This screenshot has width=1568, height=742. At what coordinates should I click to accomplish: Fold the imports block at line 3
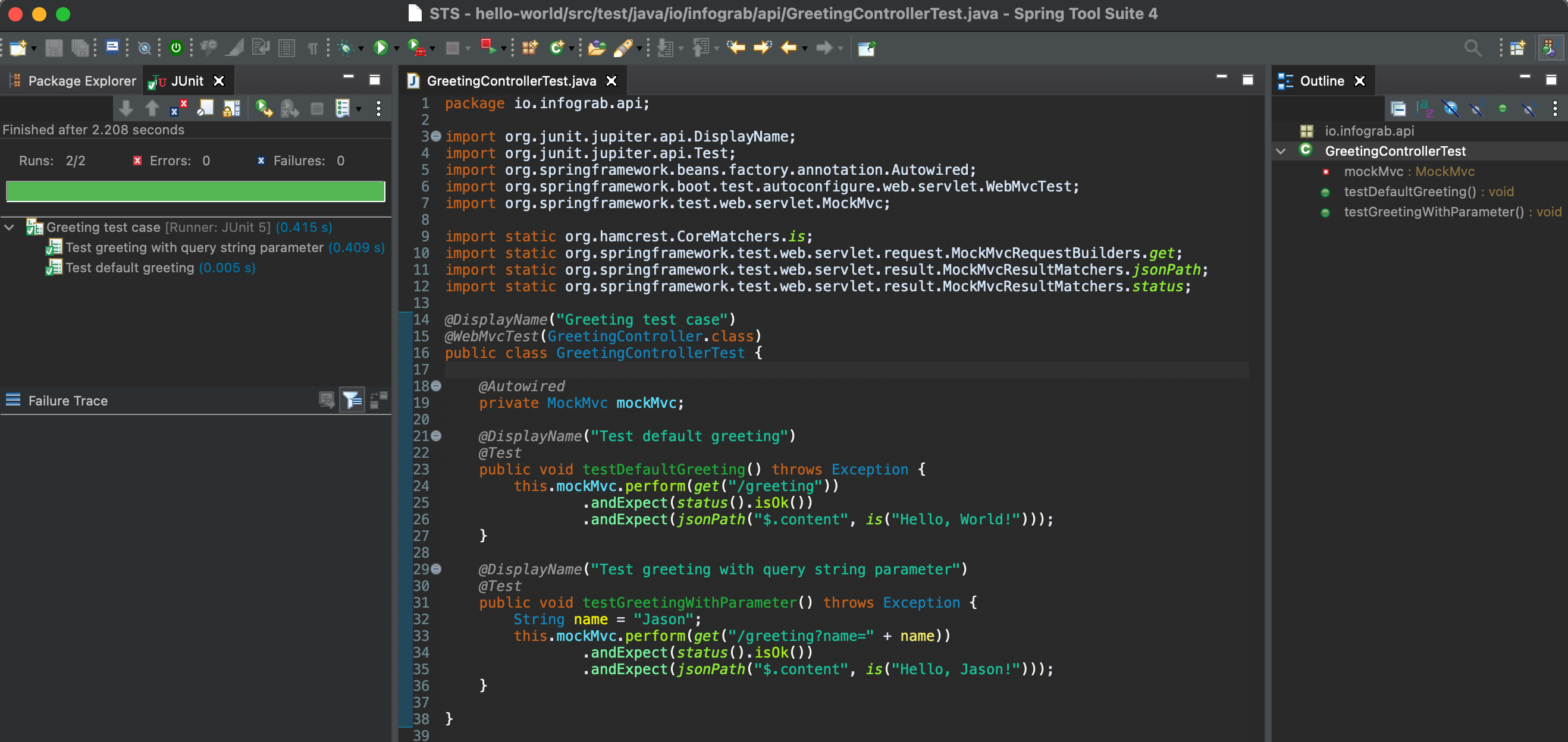coord(436,136)
